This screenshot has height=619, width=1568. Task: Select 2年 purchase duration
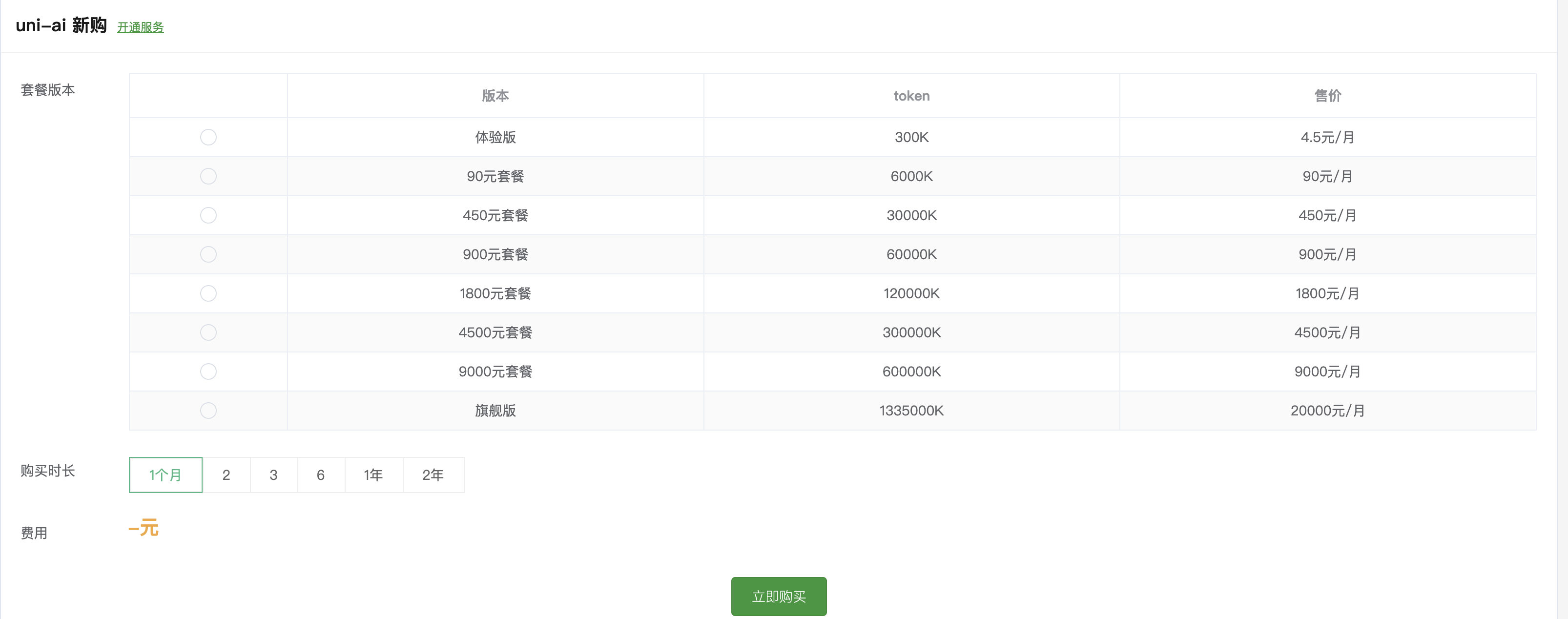[x=433, y=475]
